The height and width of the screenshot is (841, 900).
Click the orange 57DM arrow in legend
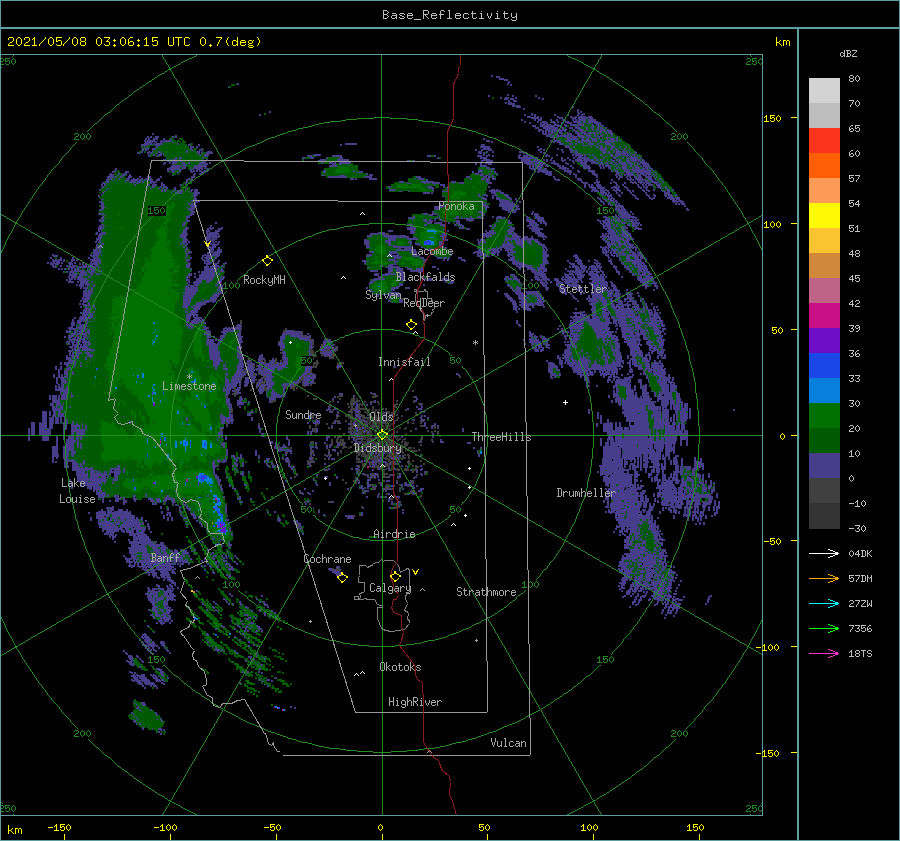[x=824, y=579]
